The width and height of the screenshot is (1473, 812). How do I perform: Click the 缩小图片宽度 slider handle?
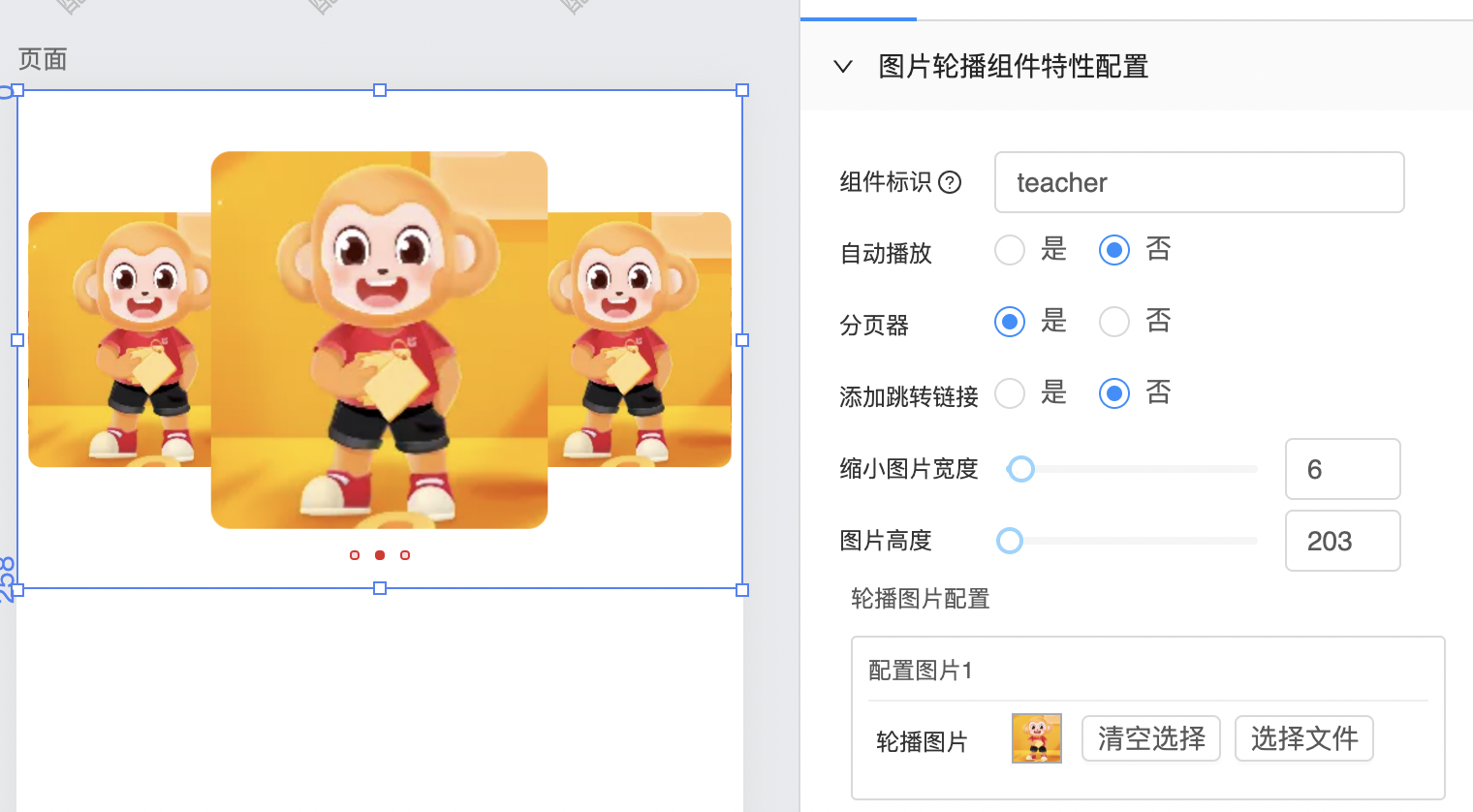(x=1020, y=469)
